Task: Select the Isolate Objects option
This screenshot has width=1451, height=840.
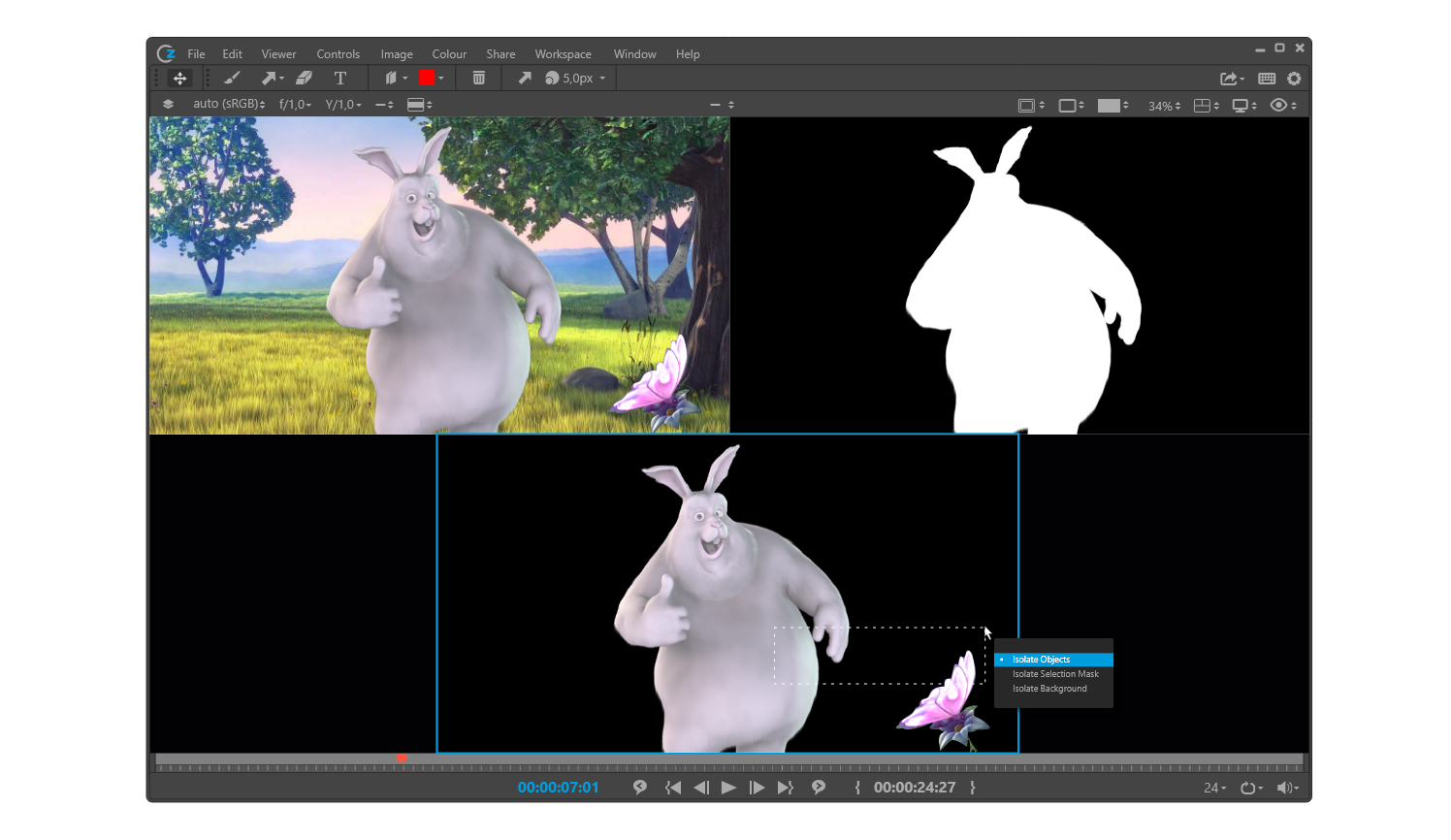Action: coord(1053,660)
